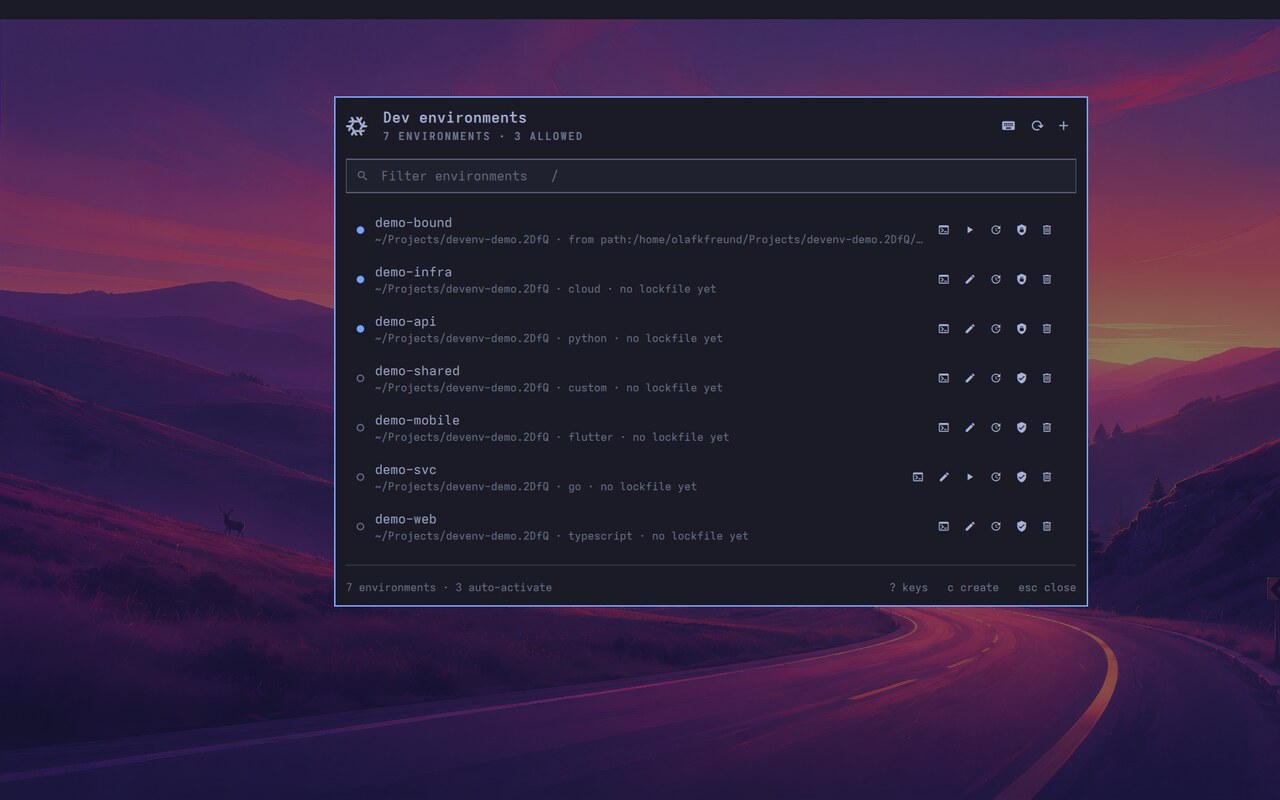This screenshot has width=1280, height=800.
Task: Toggle the shield permission for demo-api
Action: coord(1021,329)
